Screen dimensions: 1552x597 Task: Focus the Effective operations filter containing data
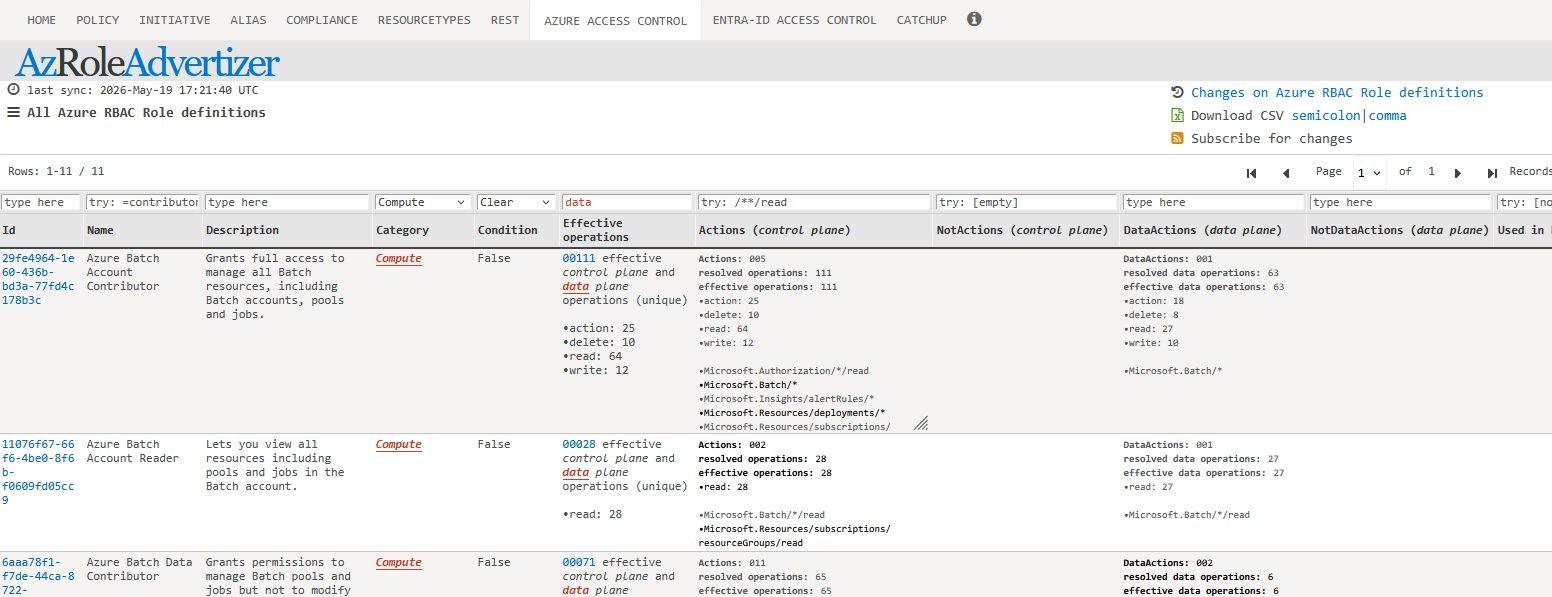627,202
